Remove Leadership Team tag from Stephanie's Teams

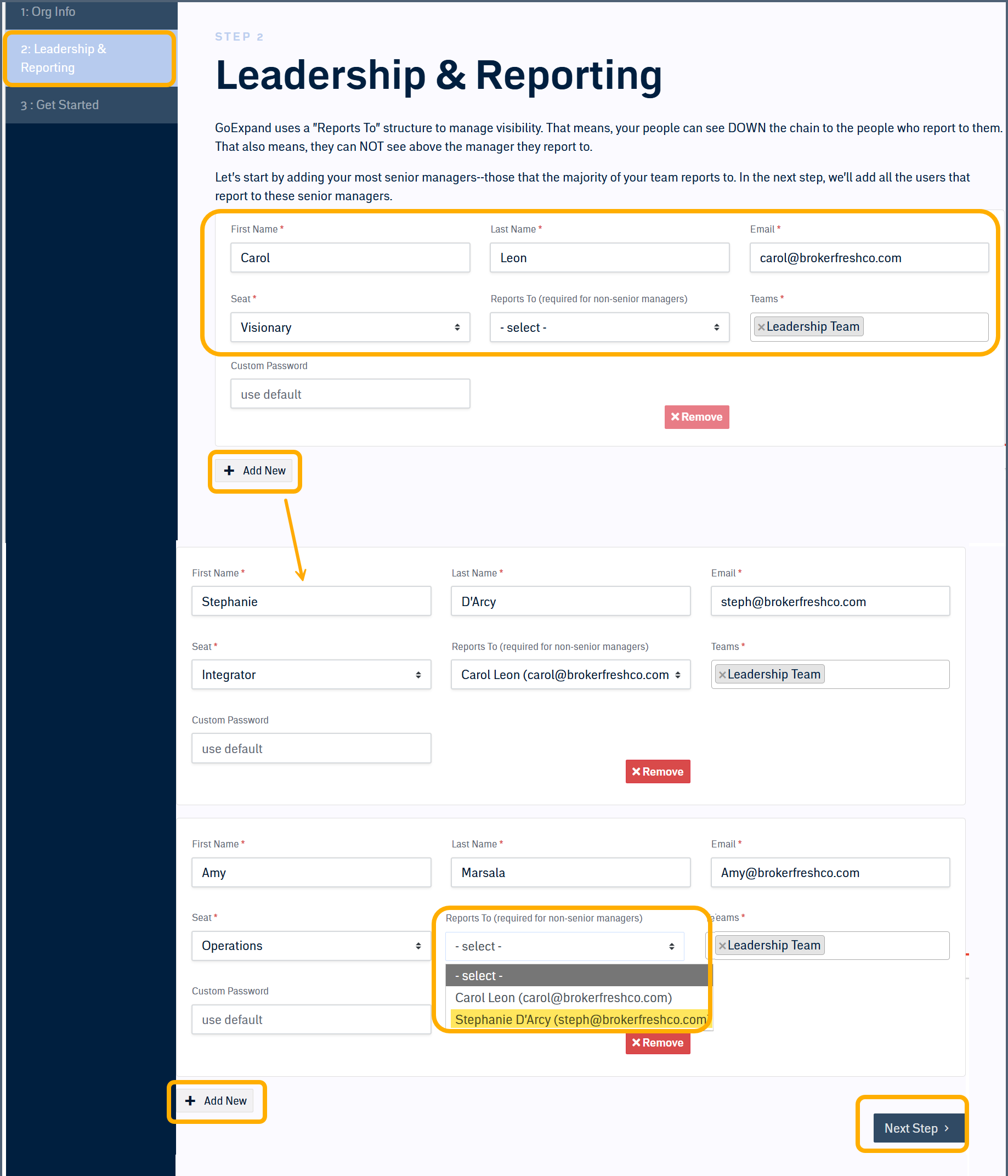click(722, 675)
